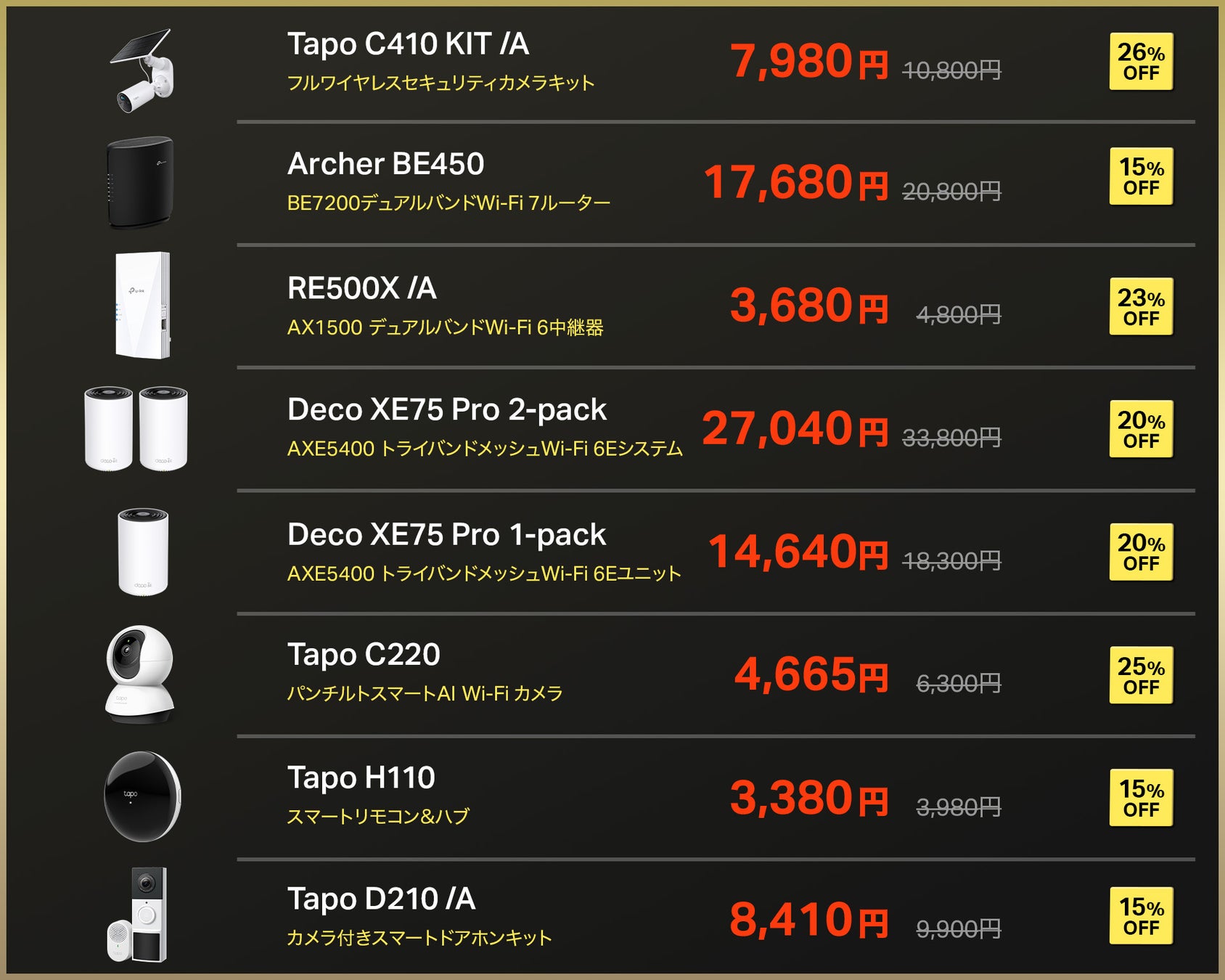Select the RE500X /A product name
The width and height of the screenshot is (1225, 980).
(361, 288)
